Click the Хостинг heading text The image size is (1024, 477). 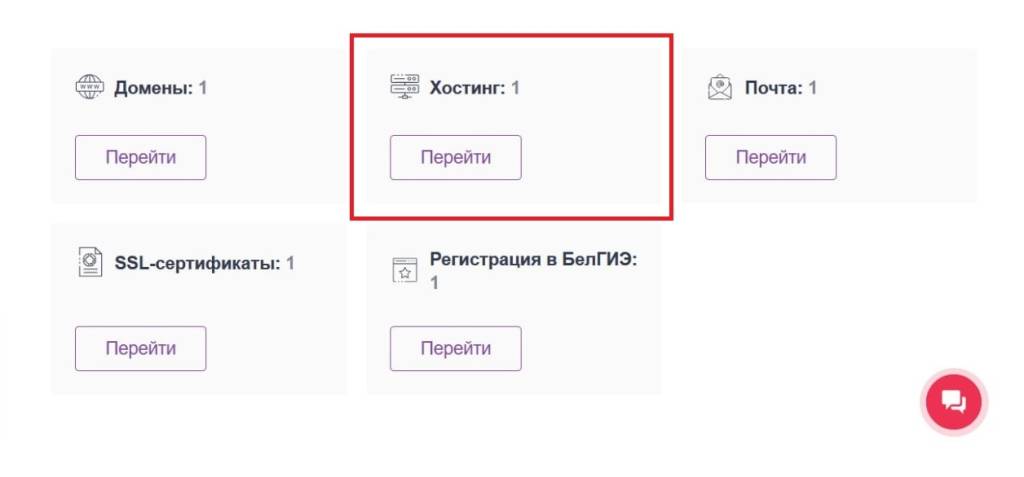pyautogui.click(x=468, y=88)
